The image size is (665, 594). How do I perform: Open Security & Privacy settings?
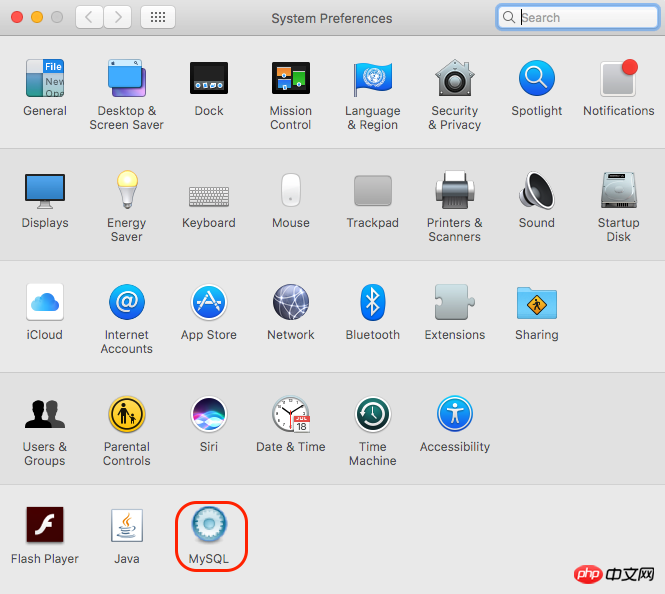point(455,79)
